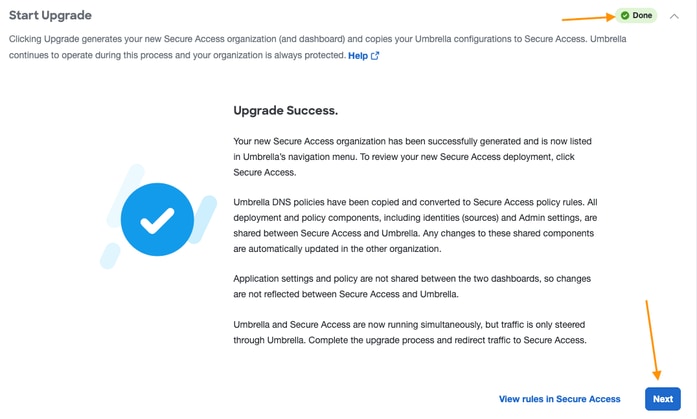The width and height of the screenshot is (697, 419).
Task: Collapse the Start Upgrade section chevron
Action: (x=674, y=16)
